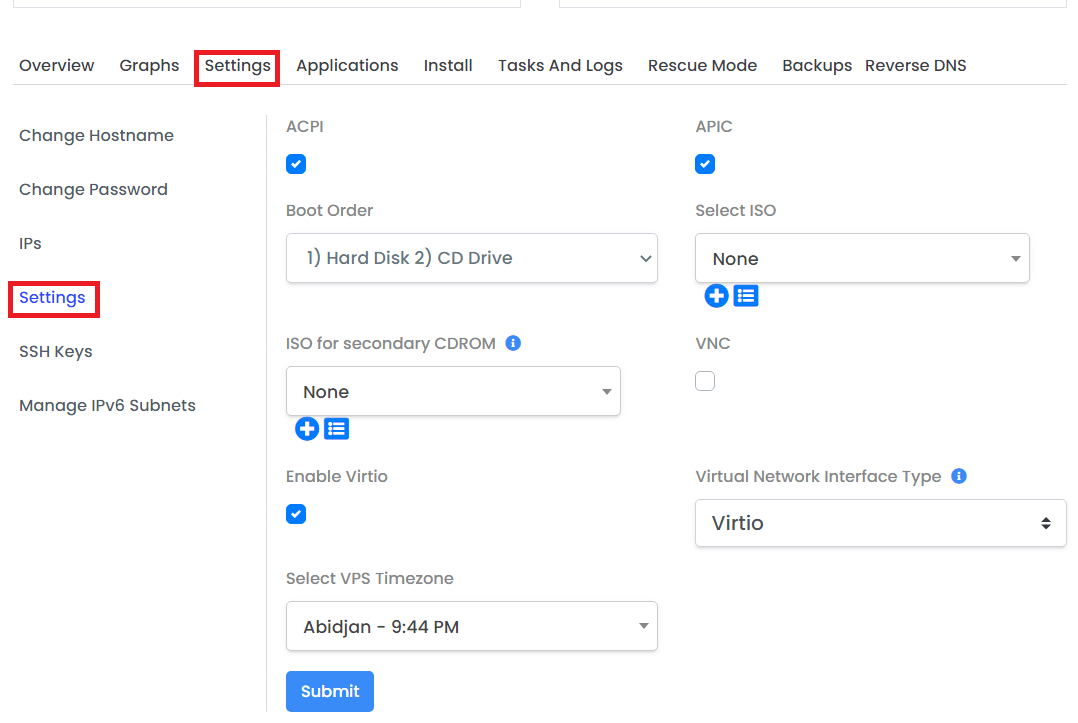The height and width of the screenshot is (723, 1078).
Task: Open the ISO list icon under Select ISO
Action: point(746,296)
